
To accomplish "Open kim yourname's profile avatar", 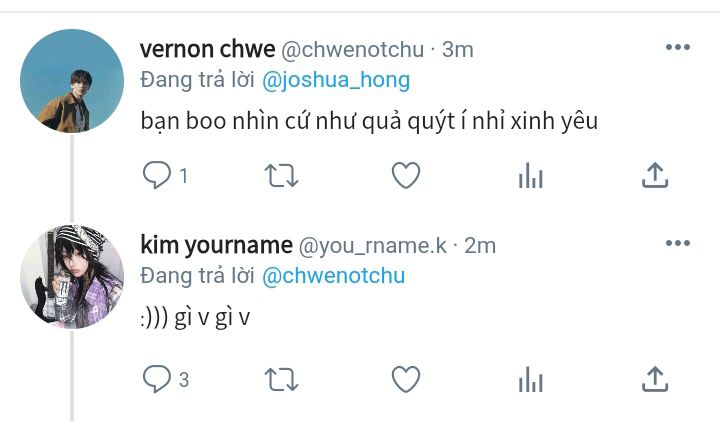I will (72, 277).
